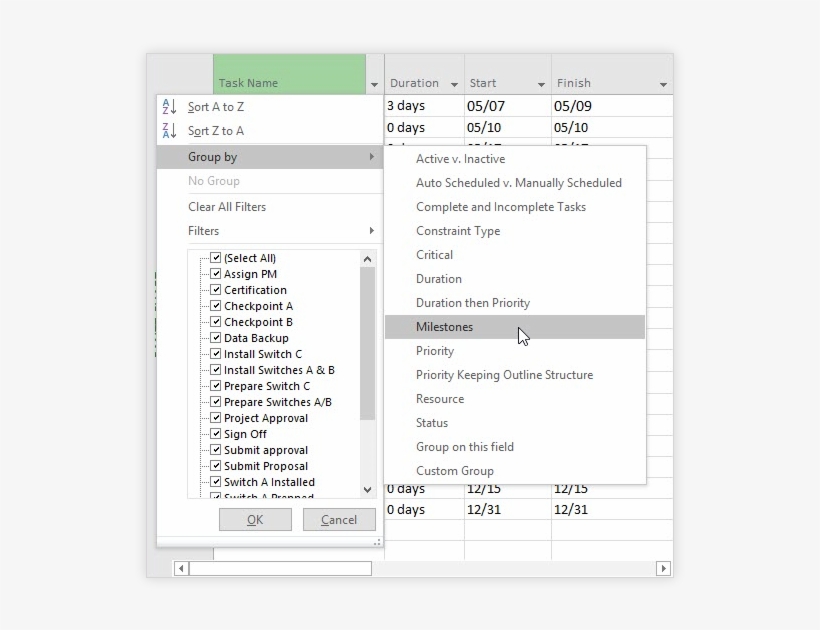Select Group on this field

(x=515, y=446)
